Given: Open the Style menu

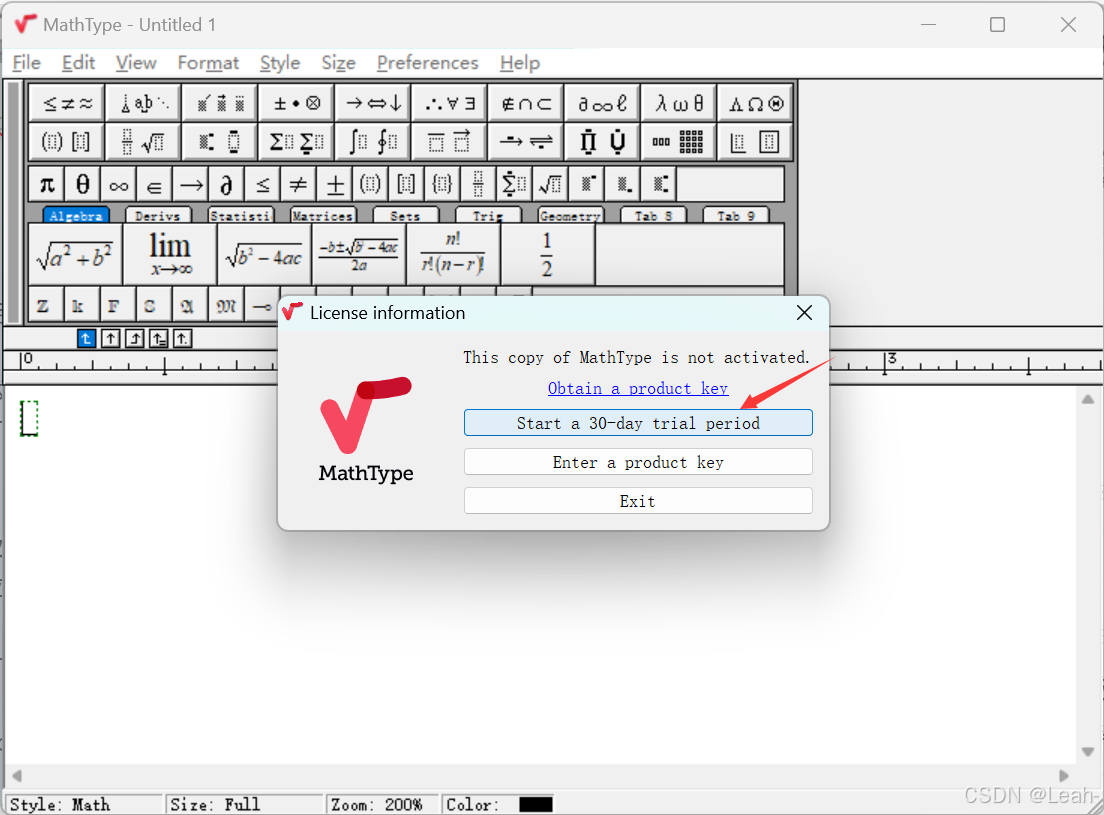Looking at the screenshot, I should click(280, 63).
